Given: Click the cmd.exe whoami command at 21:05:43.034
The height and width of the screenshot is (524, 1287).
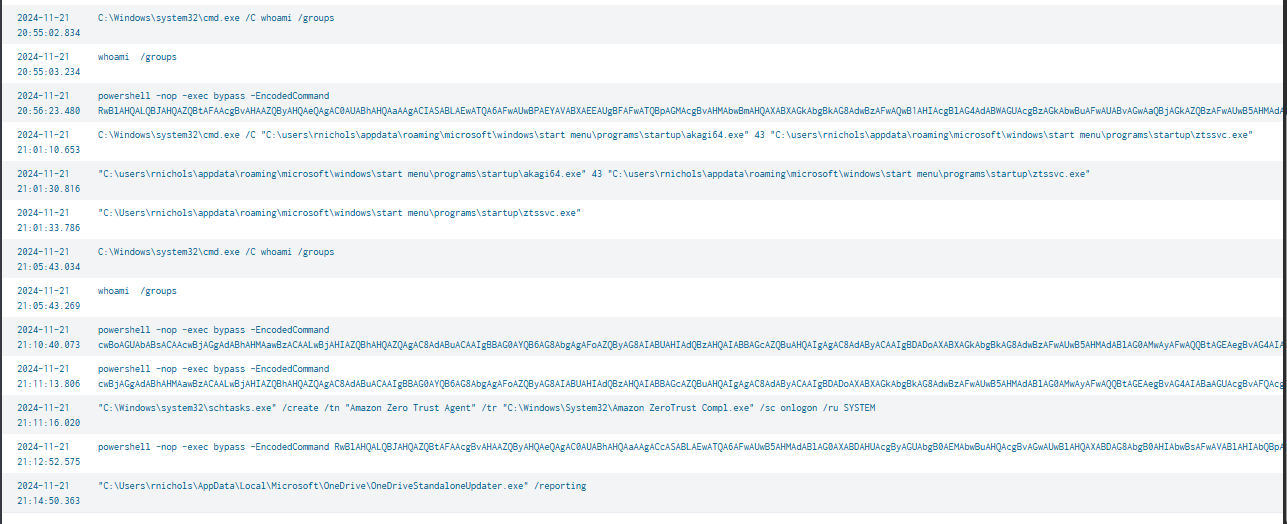Looking at the screenshot, I should click(215, 251).
